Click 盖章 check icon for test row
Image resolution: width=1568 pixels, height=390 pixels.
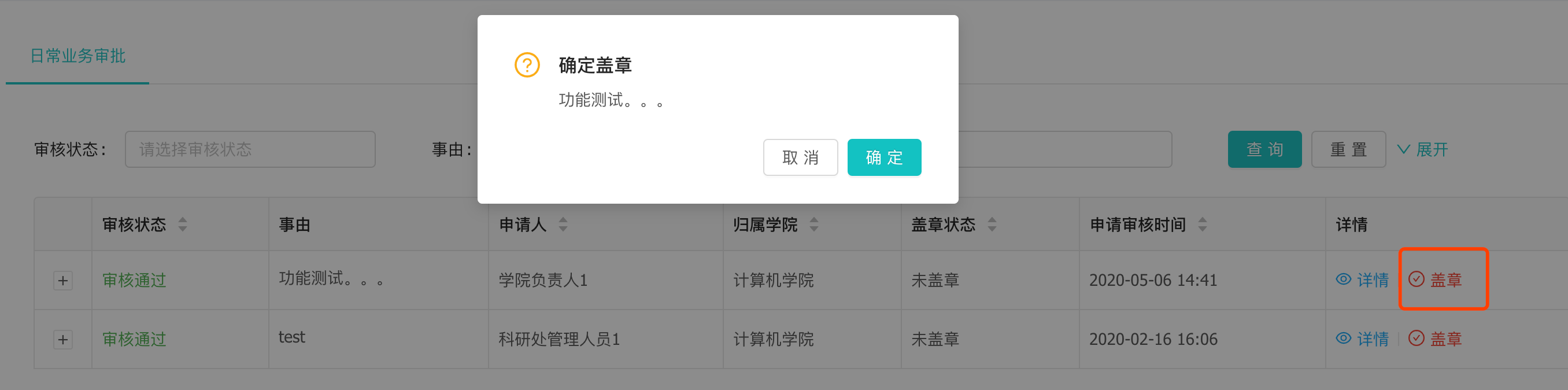click(x=1417, y=338)
